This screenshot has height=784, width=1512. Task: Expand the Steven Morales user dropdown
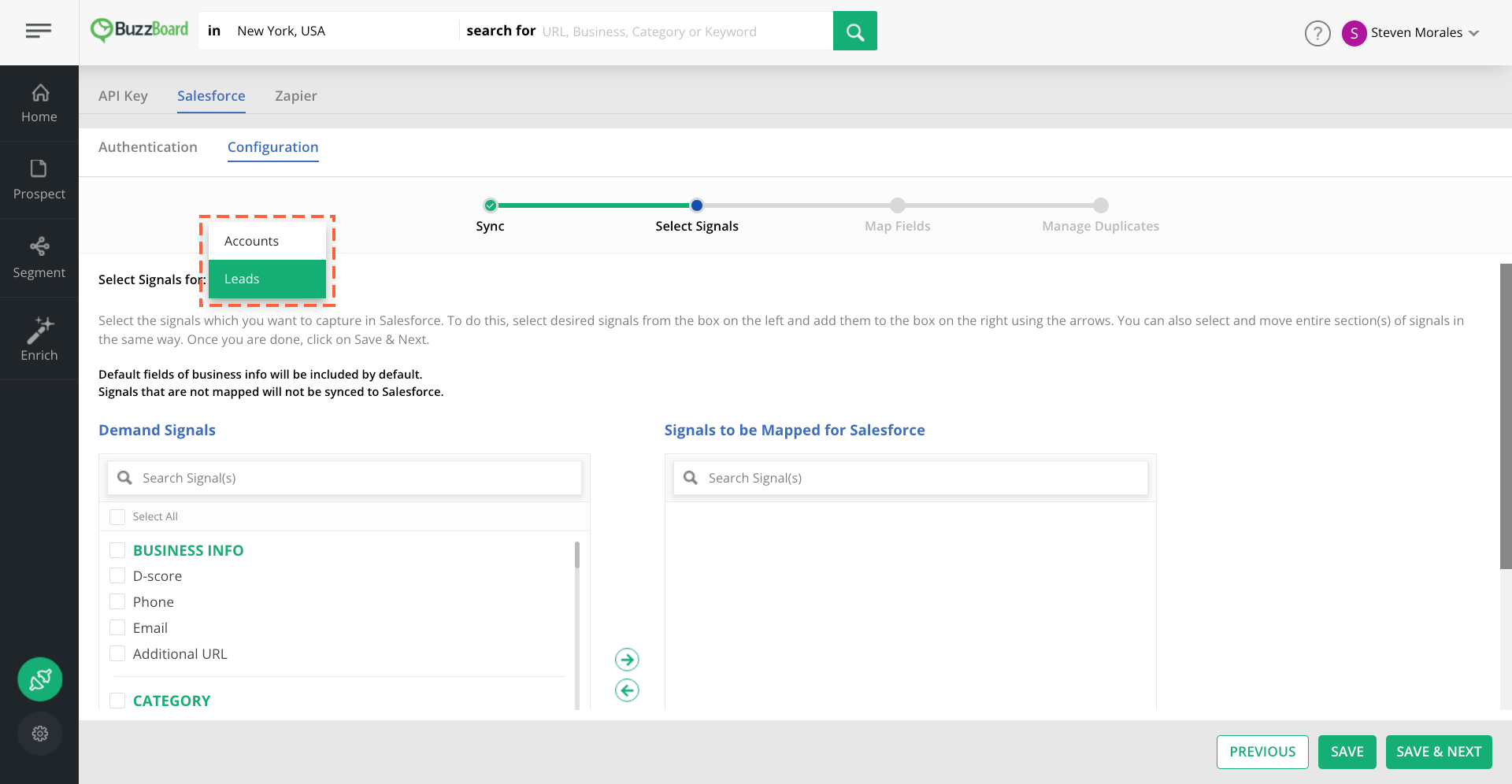[x=1474, y=33]
